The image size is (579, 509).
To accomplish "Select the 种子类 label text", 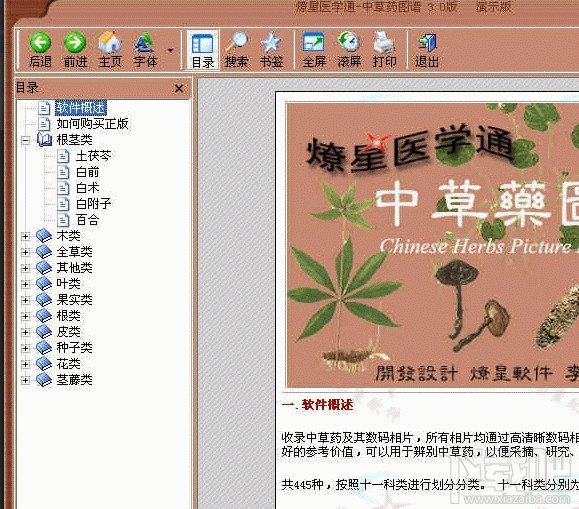I will [74, 348].
